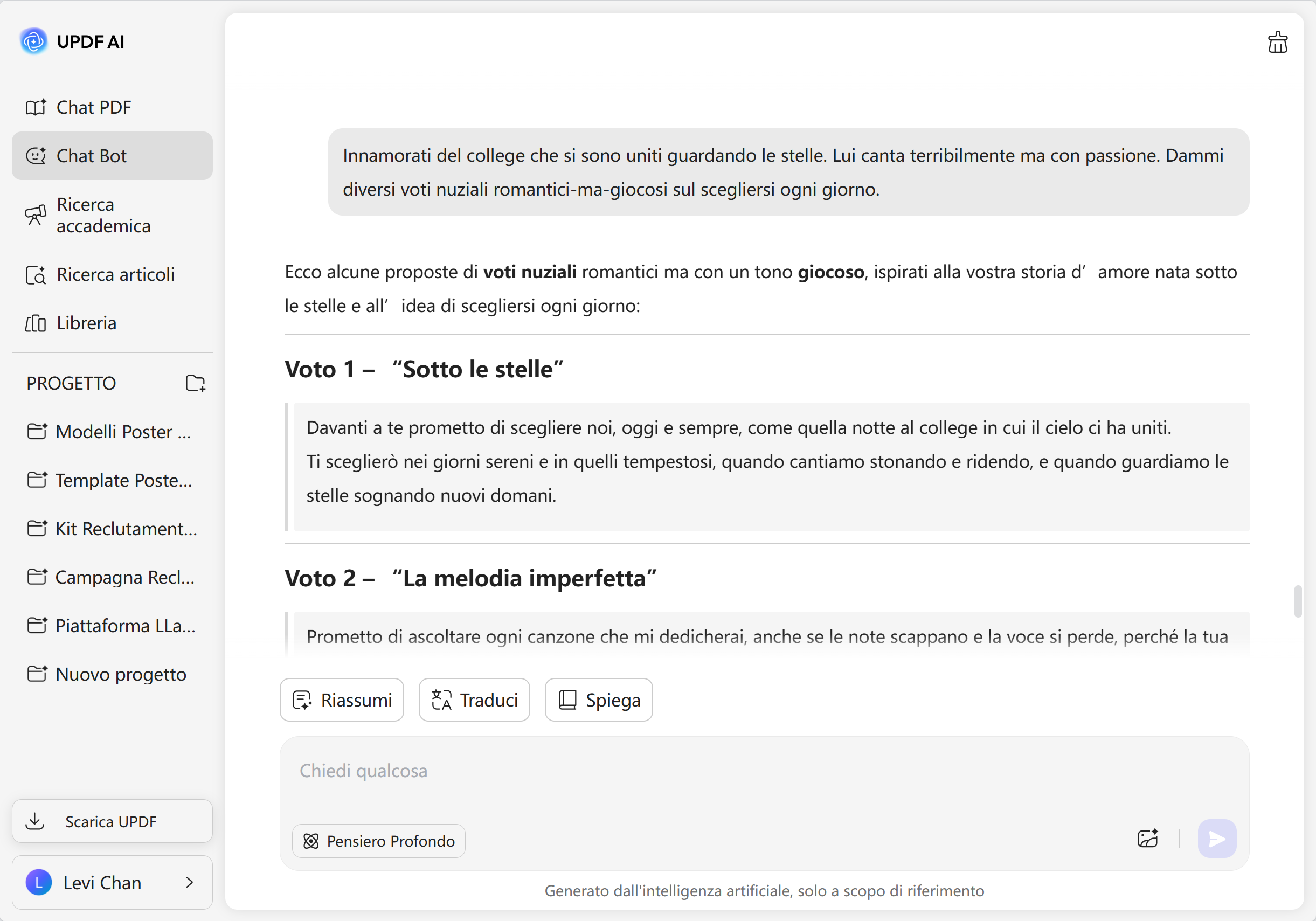Click the Ricerca accademica telescope icon
Screen dimensions: 1316x921
click(36, 215)
